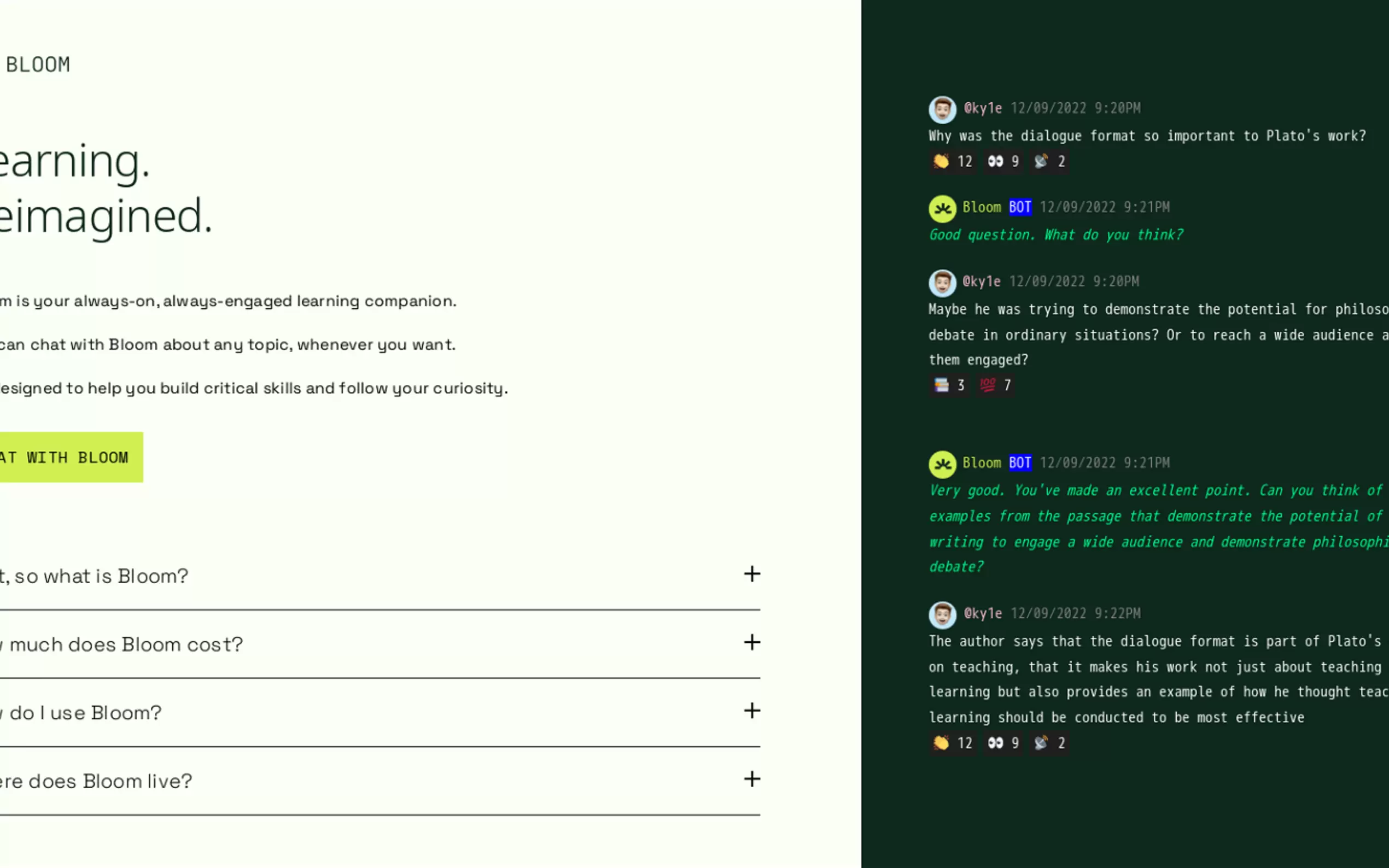The image size is (1389, 868).
Task: Expand 'much does Bloom cost?' plus icon
Action: click(x=751, y=642)
